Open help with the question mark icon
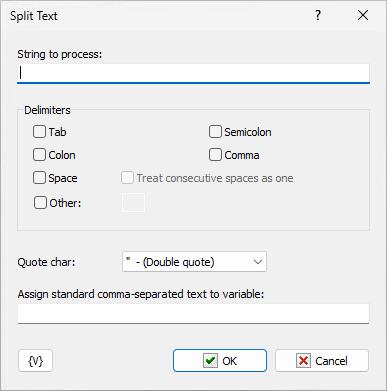 point(318,15)
